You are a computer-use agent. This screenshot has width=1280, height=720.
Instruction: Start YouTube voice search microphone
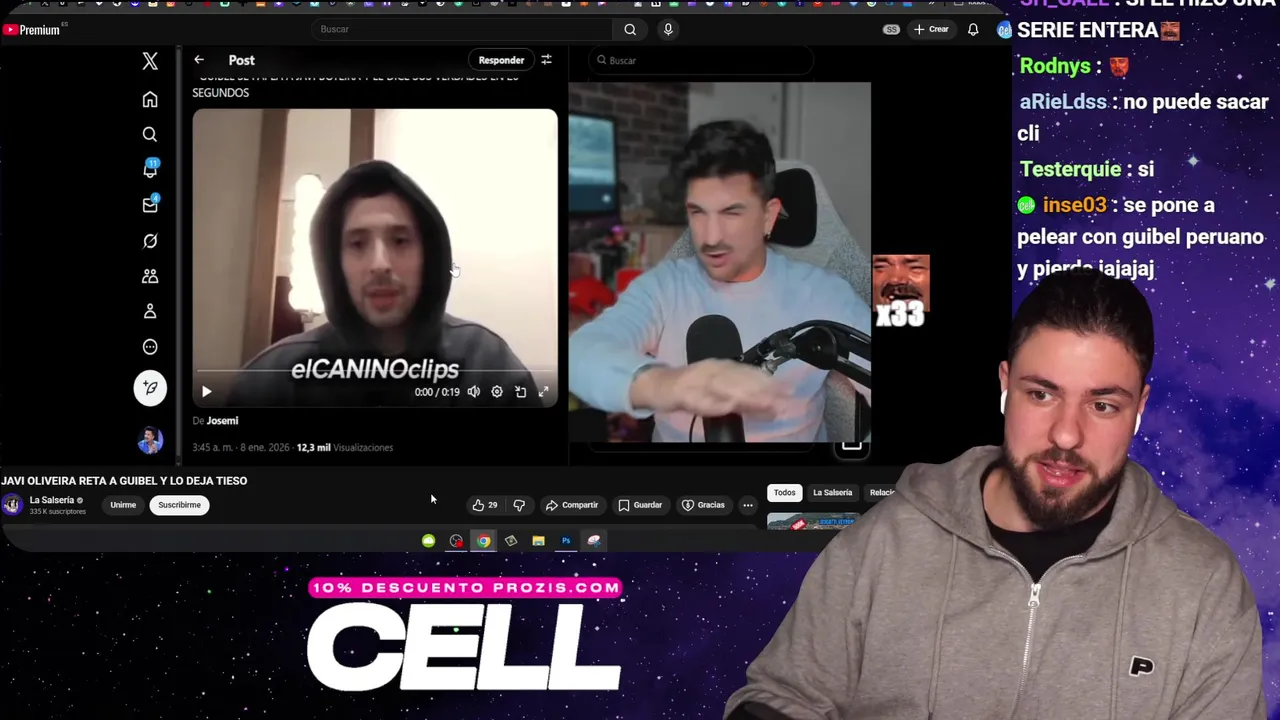668,29
